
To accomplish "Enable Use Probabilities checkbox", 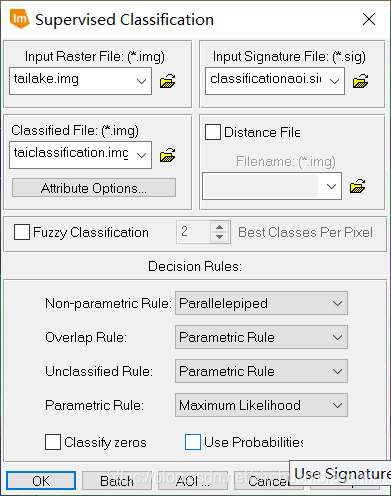I will click(193, 442).
